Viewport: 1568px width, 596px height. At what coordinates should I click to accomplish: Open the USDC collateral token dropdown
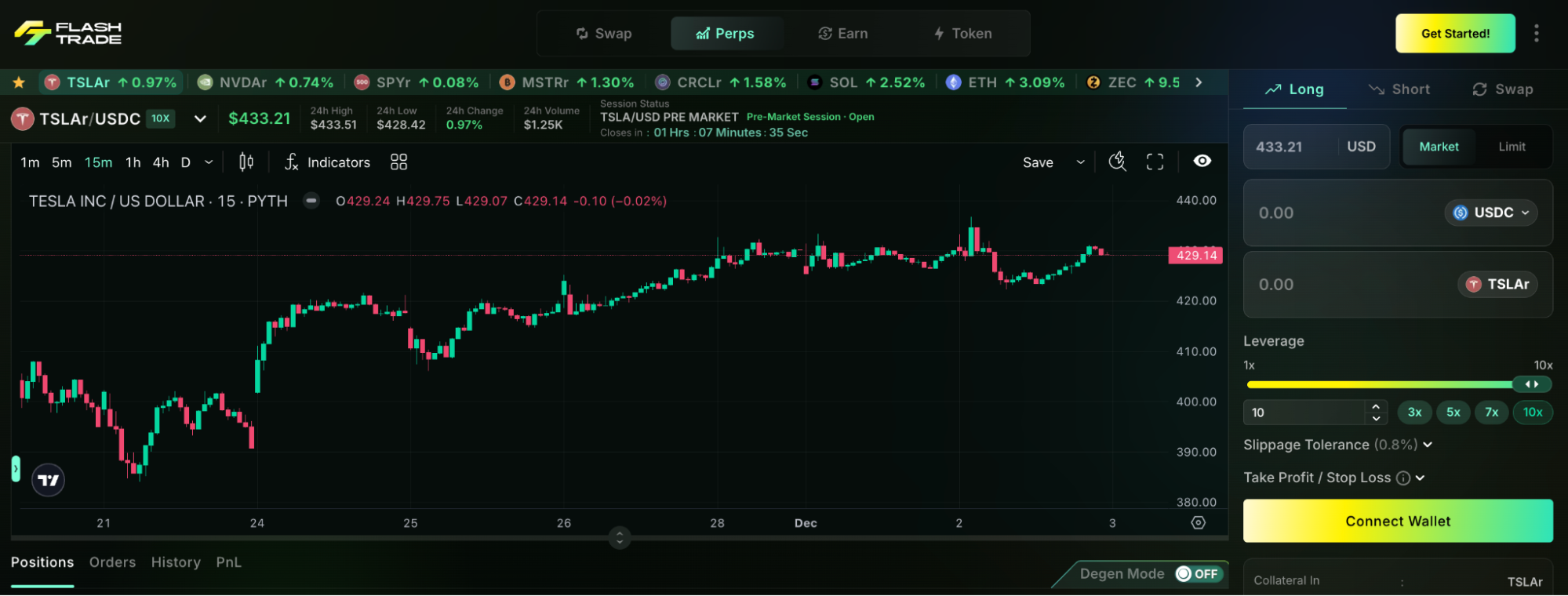pos(1490,213)
